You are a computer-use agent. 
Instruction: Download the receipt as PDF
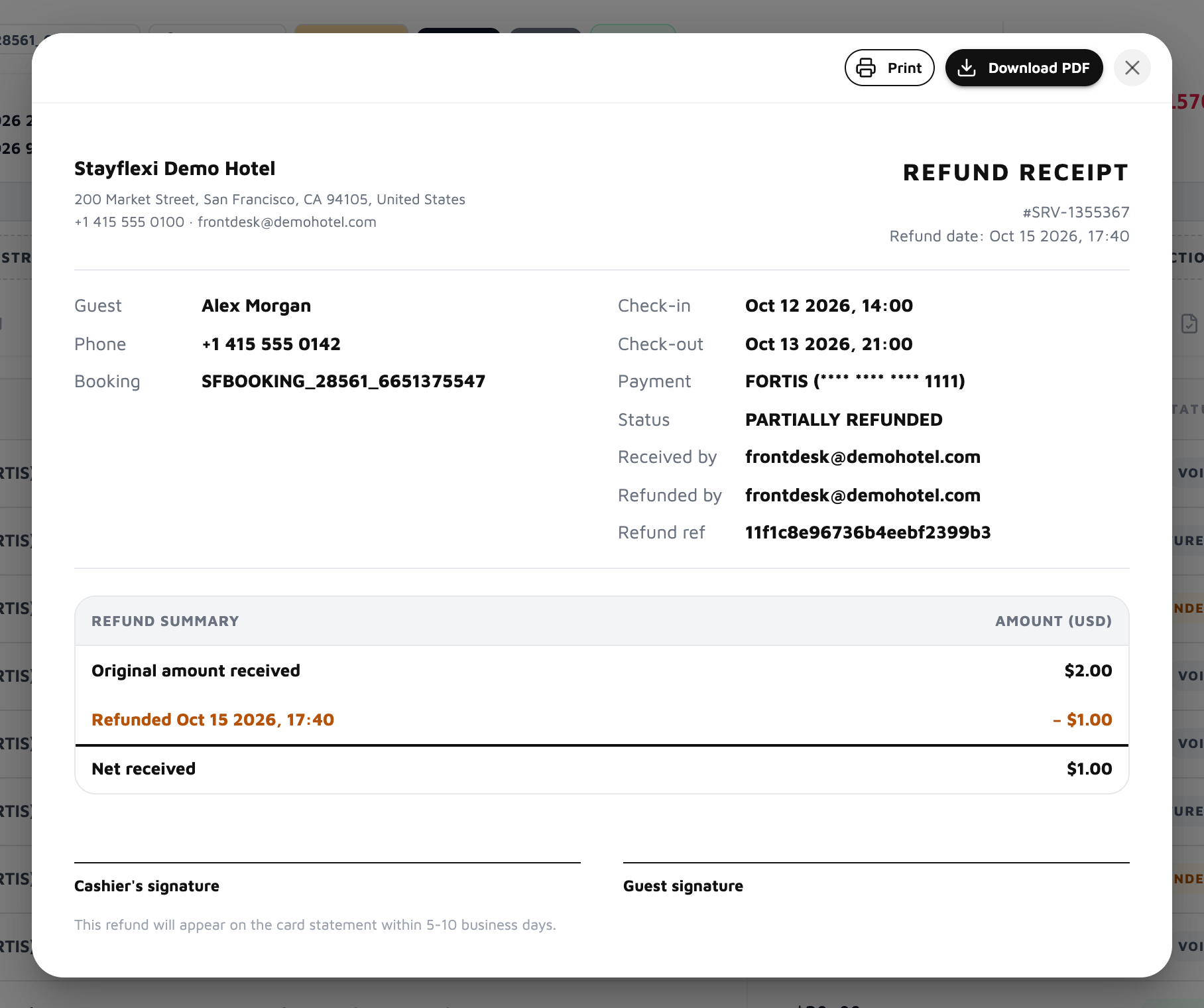[x=1024, y=68]
